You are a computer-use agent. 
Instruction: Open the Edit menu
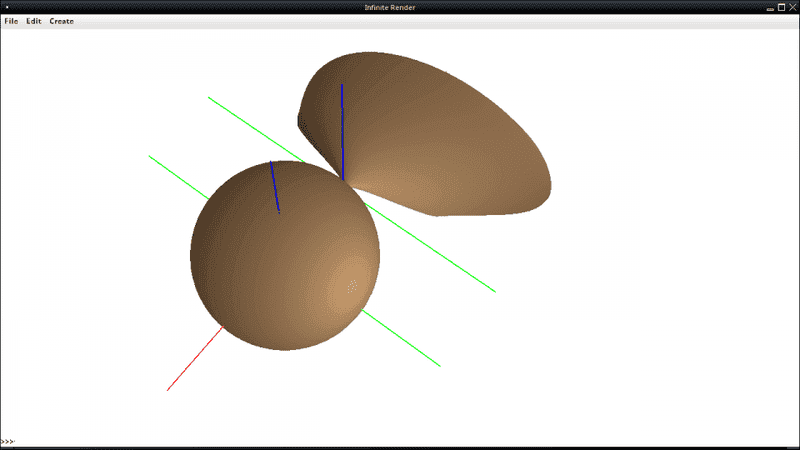pyautogui.click(x=34, y=21)
